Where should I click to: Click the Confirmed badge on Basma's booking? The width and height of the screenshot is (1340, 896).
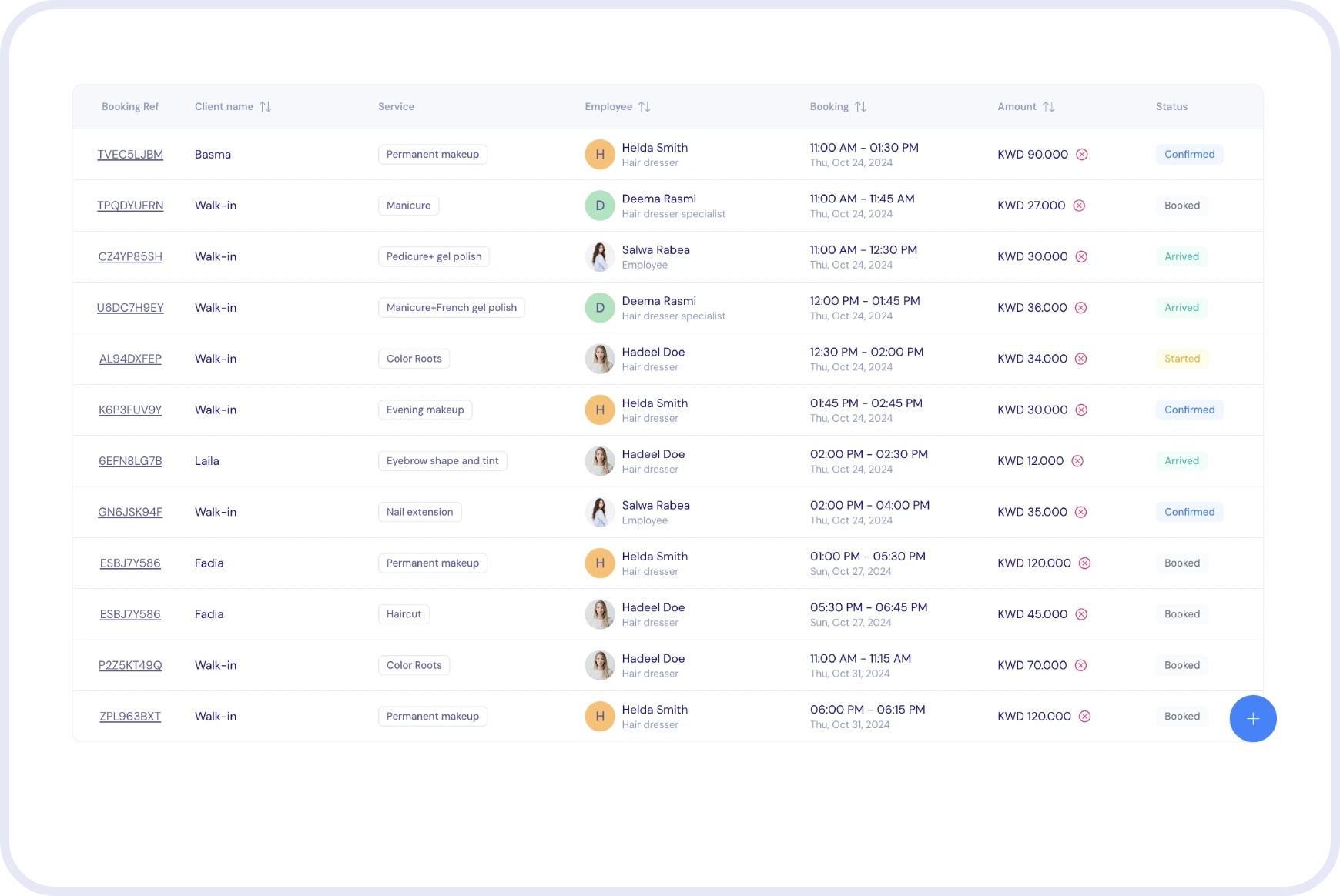(x=1189, y=154)
